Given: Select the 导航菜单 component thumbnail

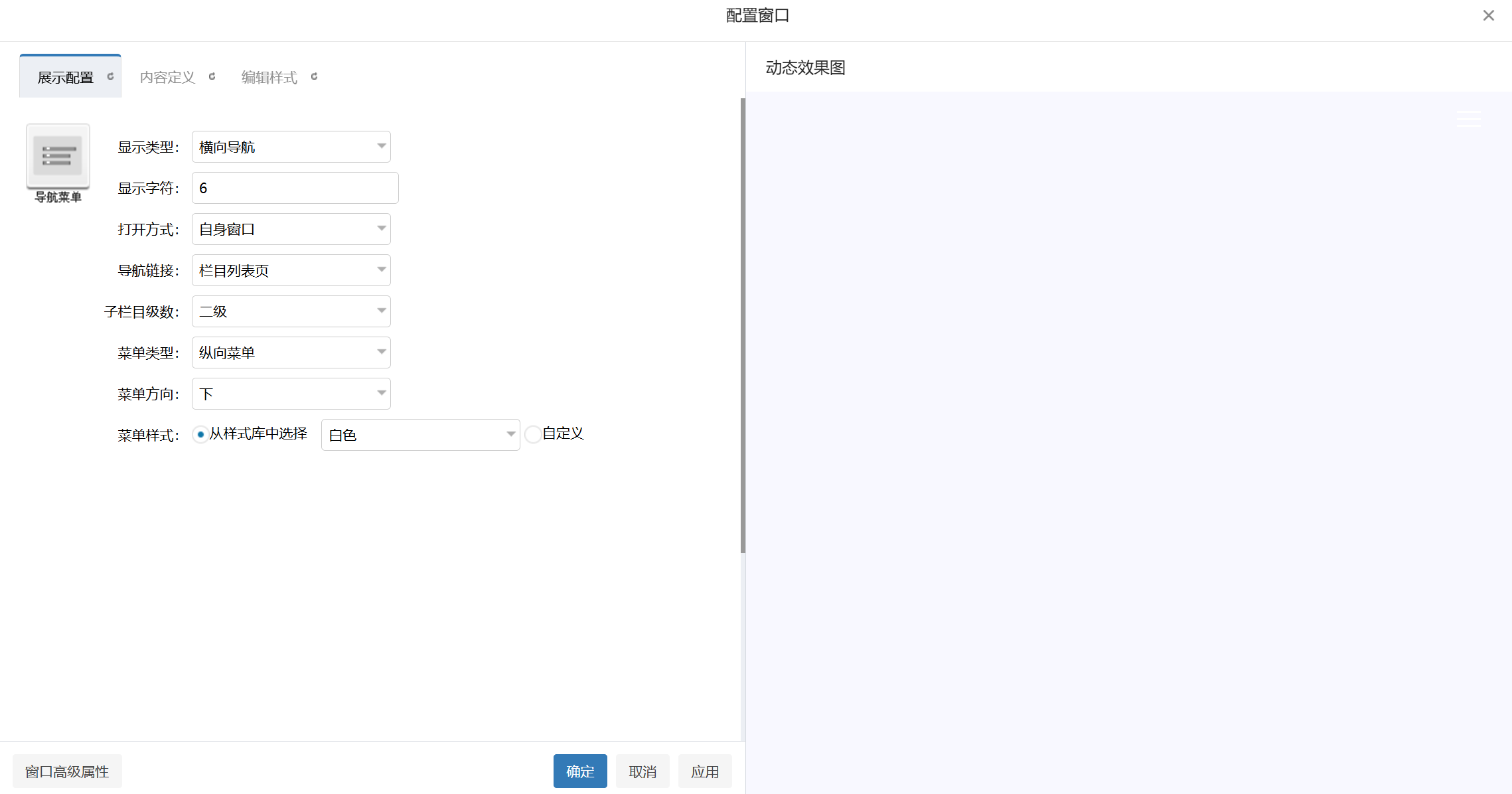Looking at the screenshot, I should pyautogui.click(x=57, y=157).
